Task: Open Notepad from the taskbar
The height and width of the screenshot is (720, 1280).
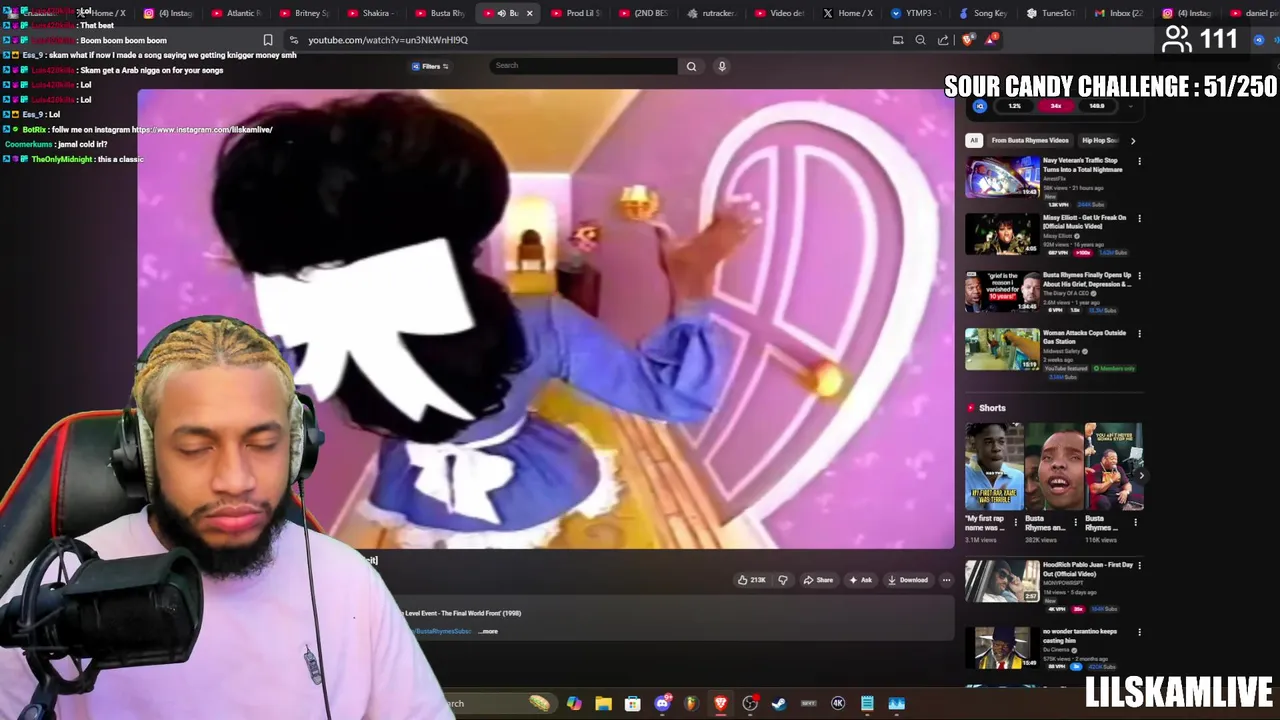Action: (x=867, y=704)
